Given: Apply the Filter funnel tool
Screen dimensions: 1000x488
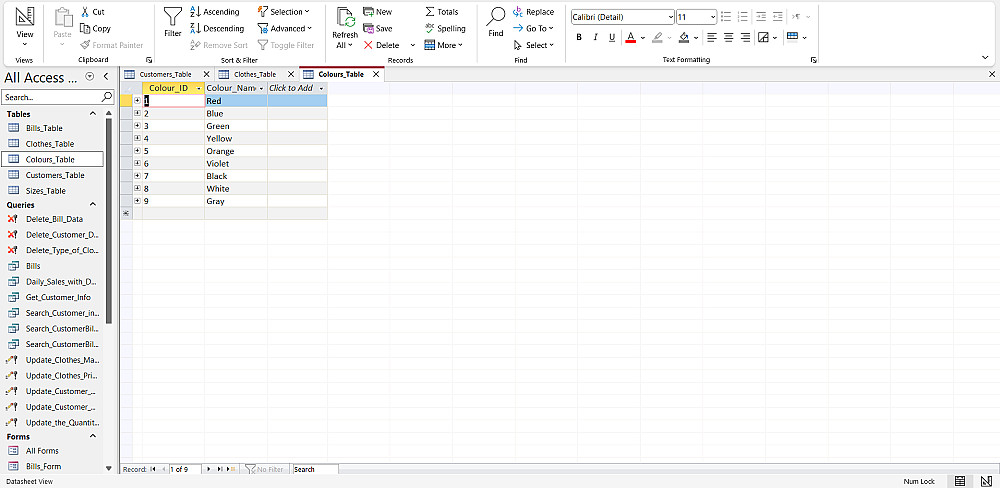Looking at the screenshot, I should coord(173,23).
